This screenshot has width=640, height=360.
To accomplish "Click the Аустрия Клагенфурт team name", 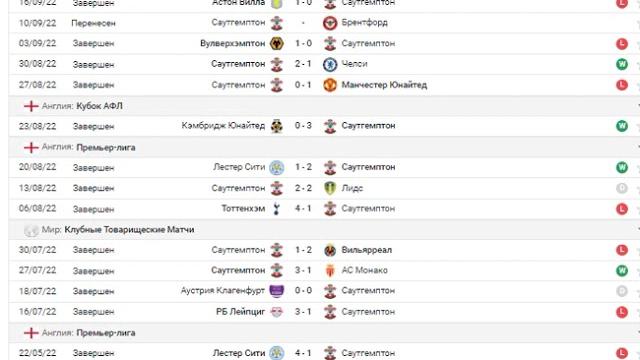I will pyautogui.click(x=223, y=291).
